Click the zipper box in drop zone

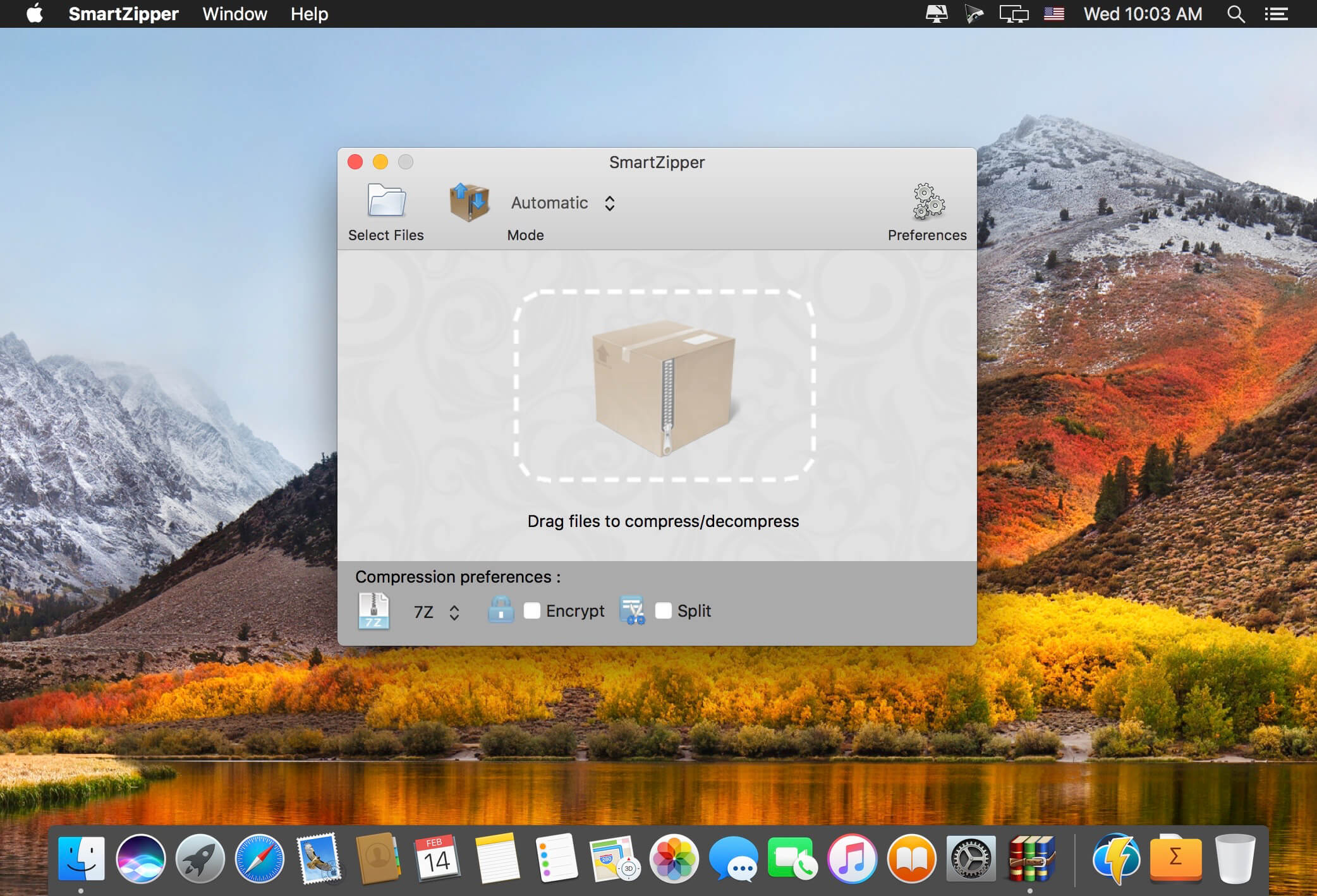click(664, 387)
